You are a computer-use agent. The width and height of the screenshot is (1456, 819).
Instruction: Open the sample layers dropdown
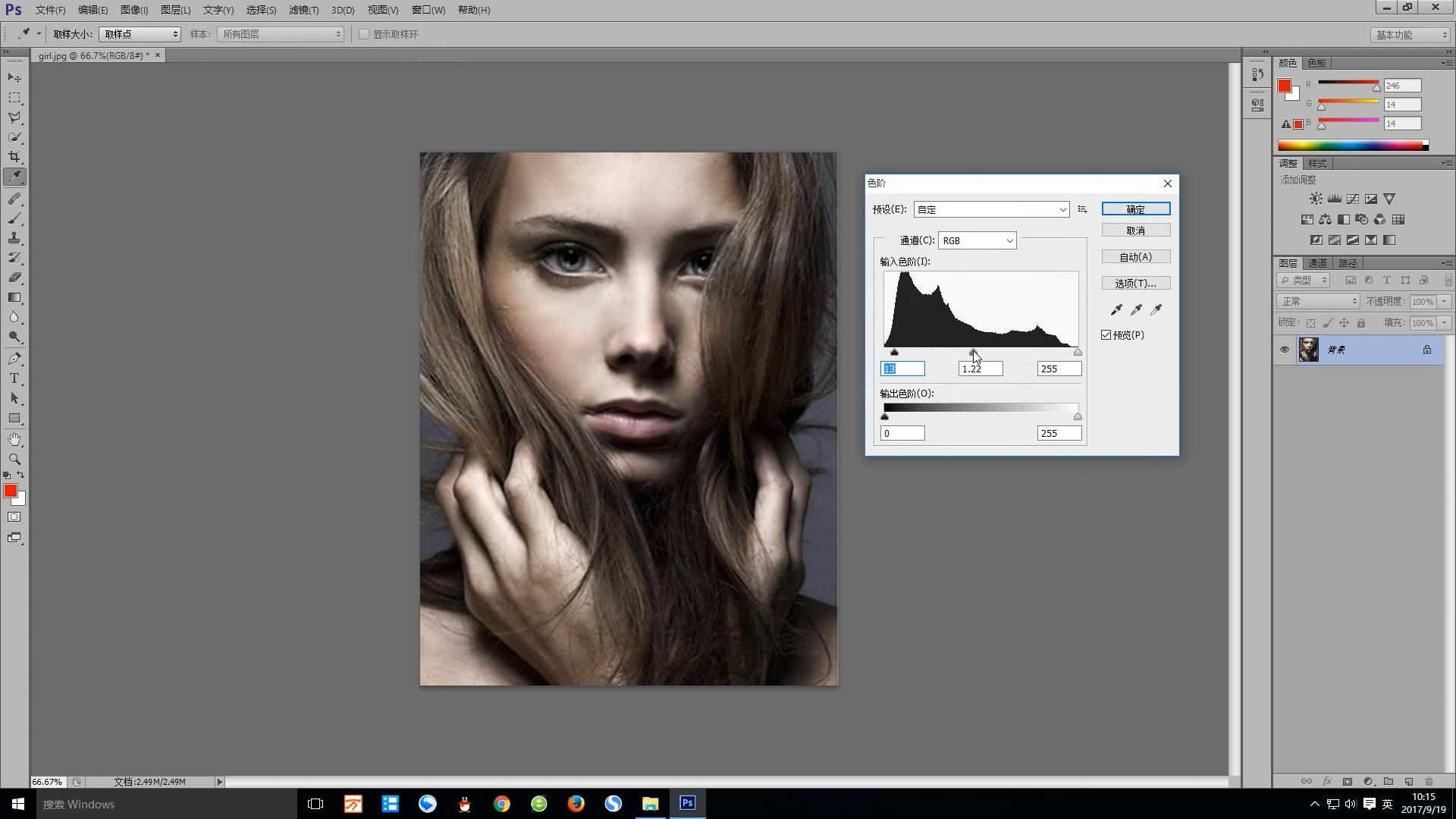tap(281, 34)
